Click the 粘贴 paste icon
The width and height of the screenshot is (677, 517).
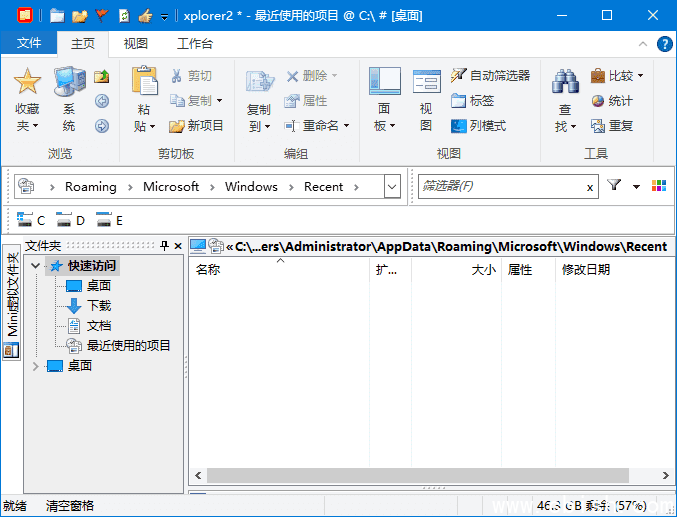point(145,82)
